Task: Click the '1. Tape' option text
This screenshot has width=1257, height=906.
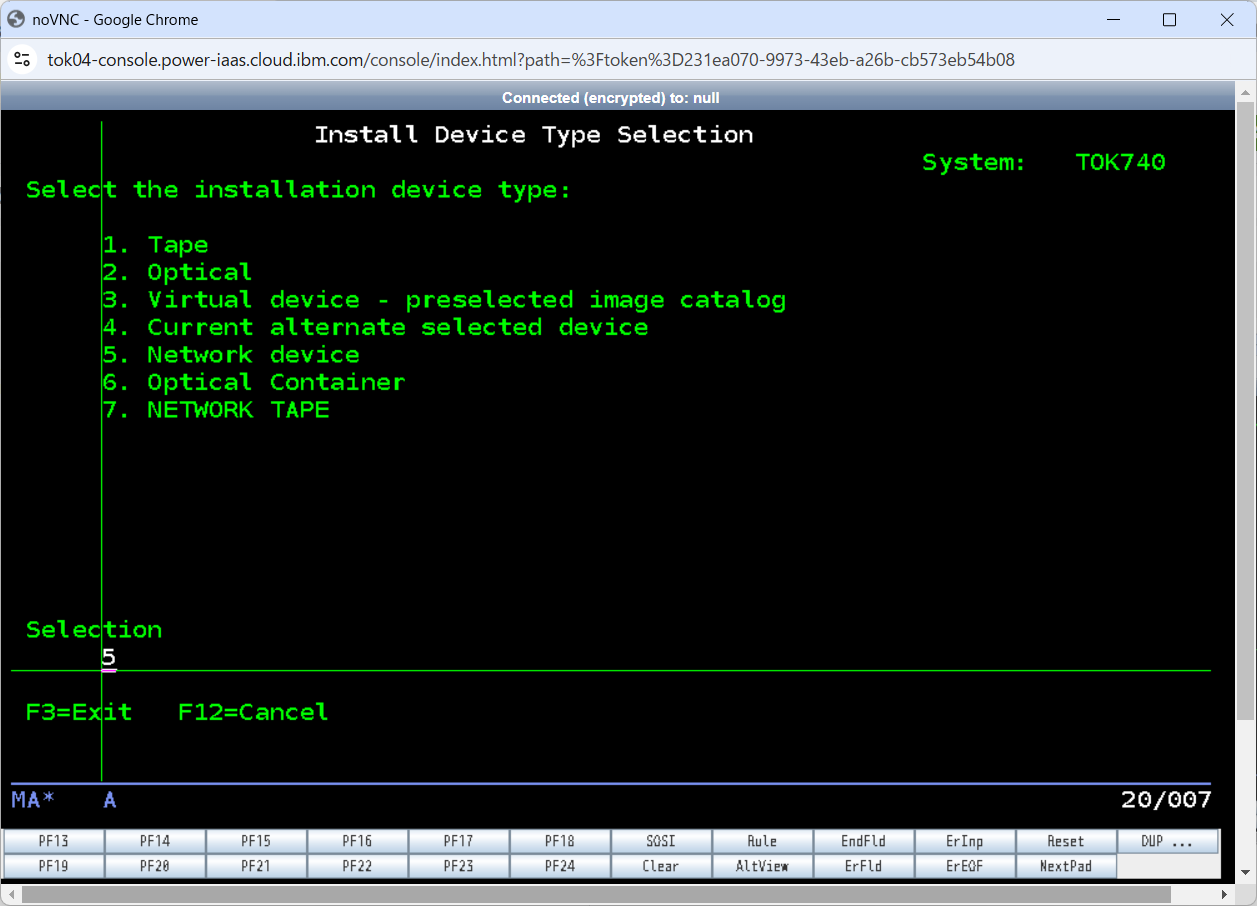Action: click(155, 245)
